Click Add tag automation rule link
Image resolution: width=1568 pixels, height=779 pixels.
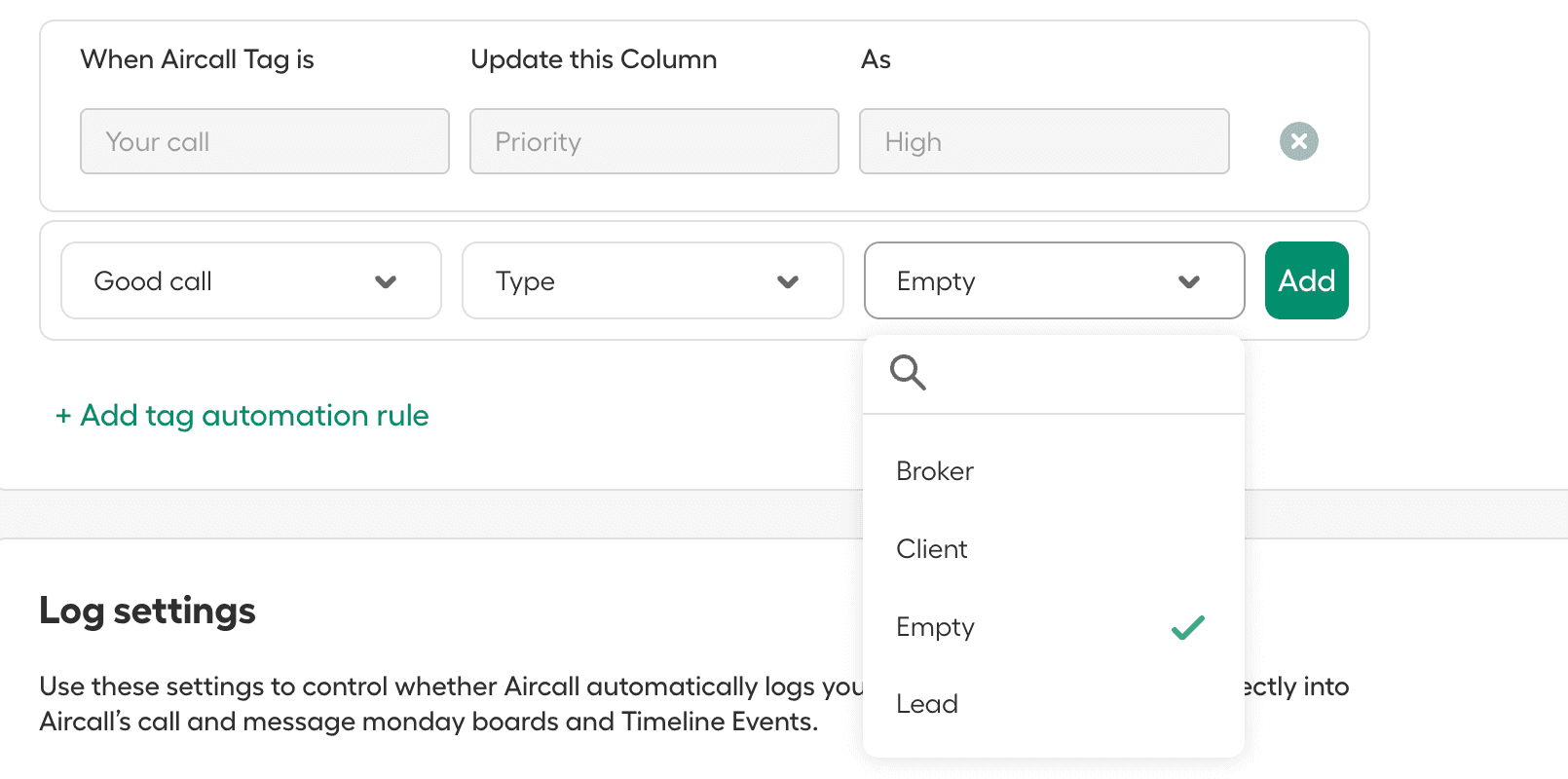(243, 416)
